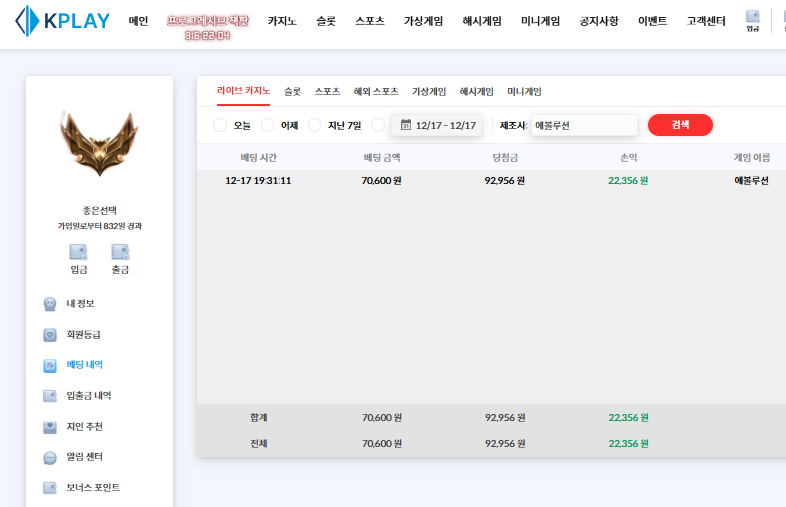Open the 12/17 - 12/17 date range picker
The height and width of the screenshot is (507, 786).
click(437, 125)
